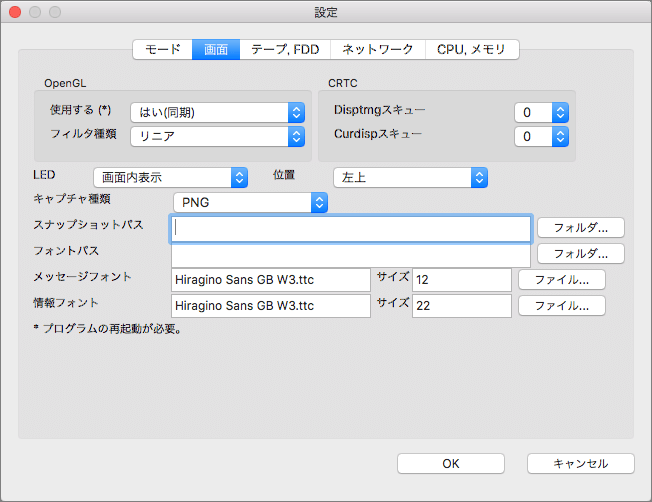Confirm settings with OK button
652x502 pixels.
coord(451,463)
